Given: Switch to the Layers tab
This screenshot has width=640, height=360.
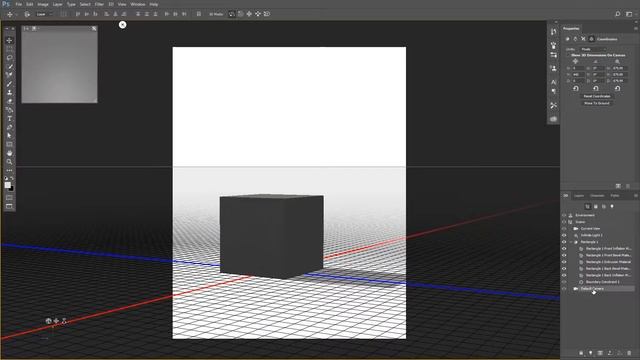Looking at the screenshot, I should pos(579,196).
